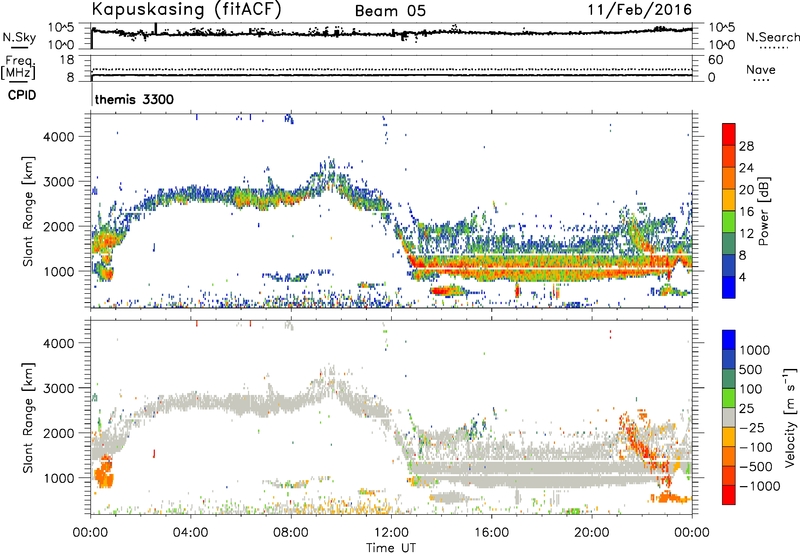The image size is (800, 554).
Task: Click the Kapuskasing (fitACF) title
Action: pos(187,9)
